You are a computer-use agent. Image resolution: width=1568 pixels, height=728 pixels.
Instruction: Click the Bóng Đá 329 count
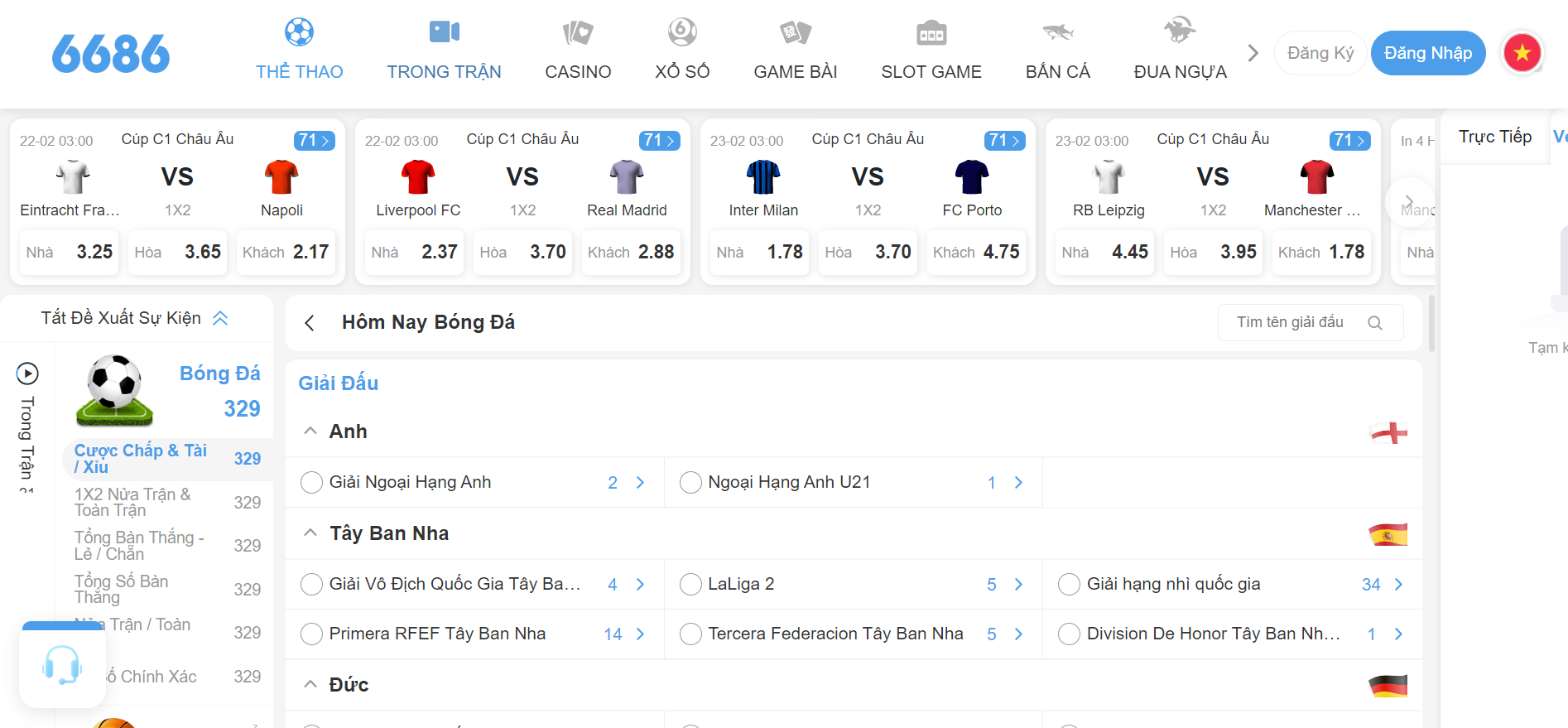pyautogui.click(x=242, y=409)
